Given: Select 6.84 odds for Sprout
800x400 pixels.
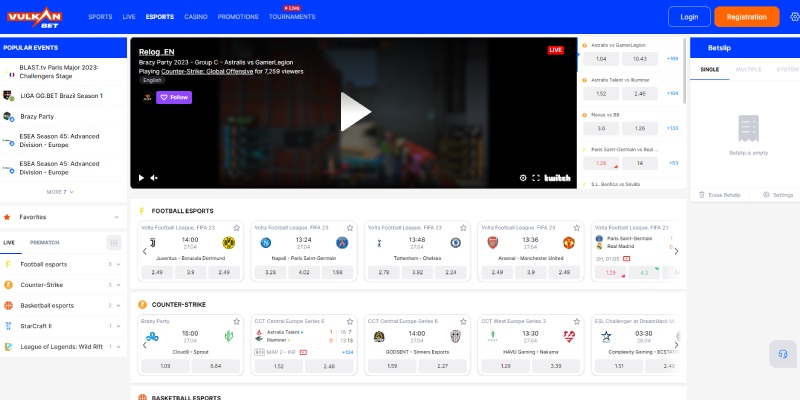Looking at the screenshot, I should click(216, 366).
